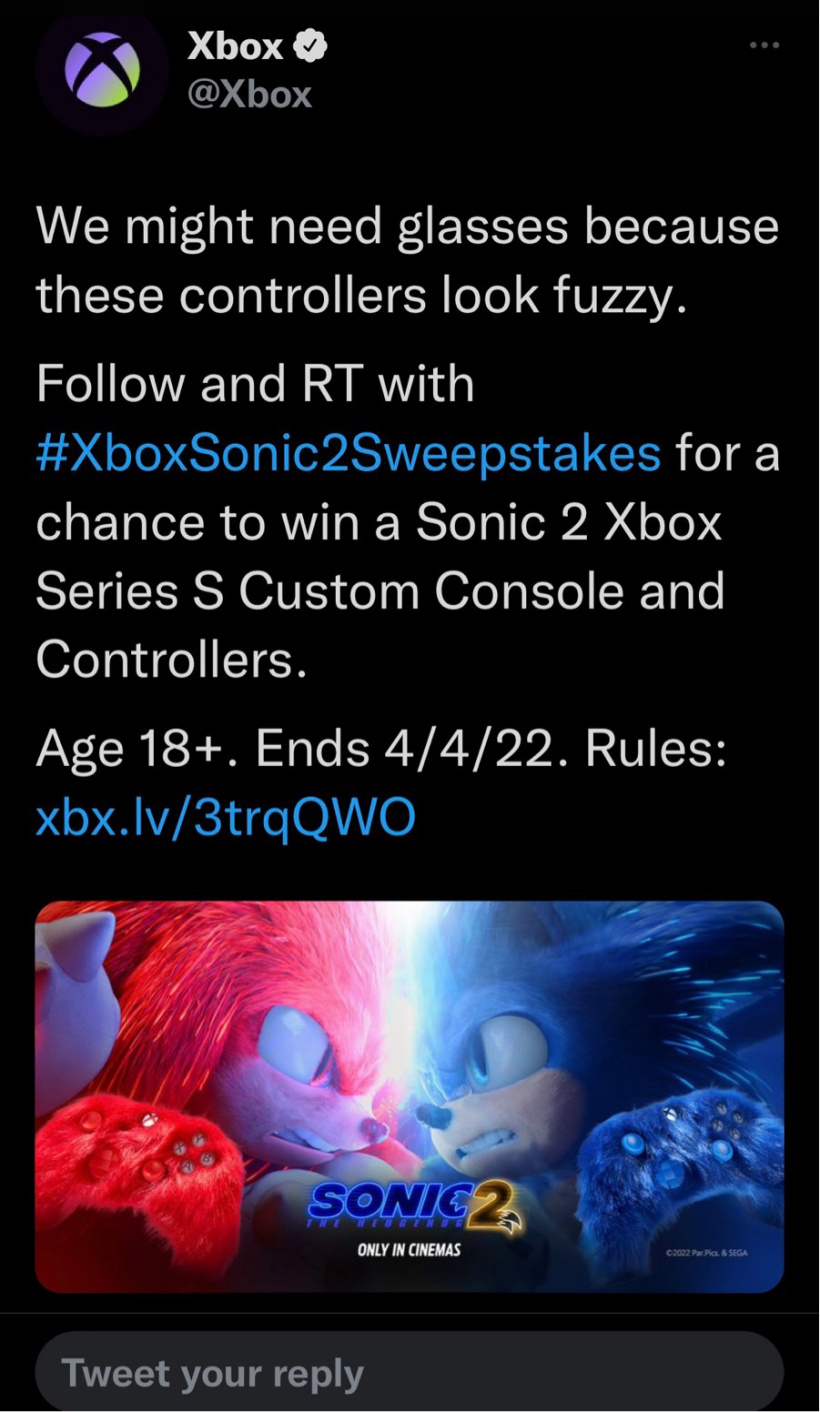Focus the Tweet your reply field
820x1412 pixels.
(x=409, y=1371)
